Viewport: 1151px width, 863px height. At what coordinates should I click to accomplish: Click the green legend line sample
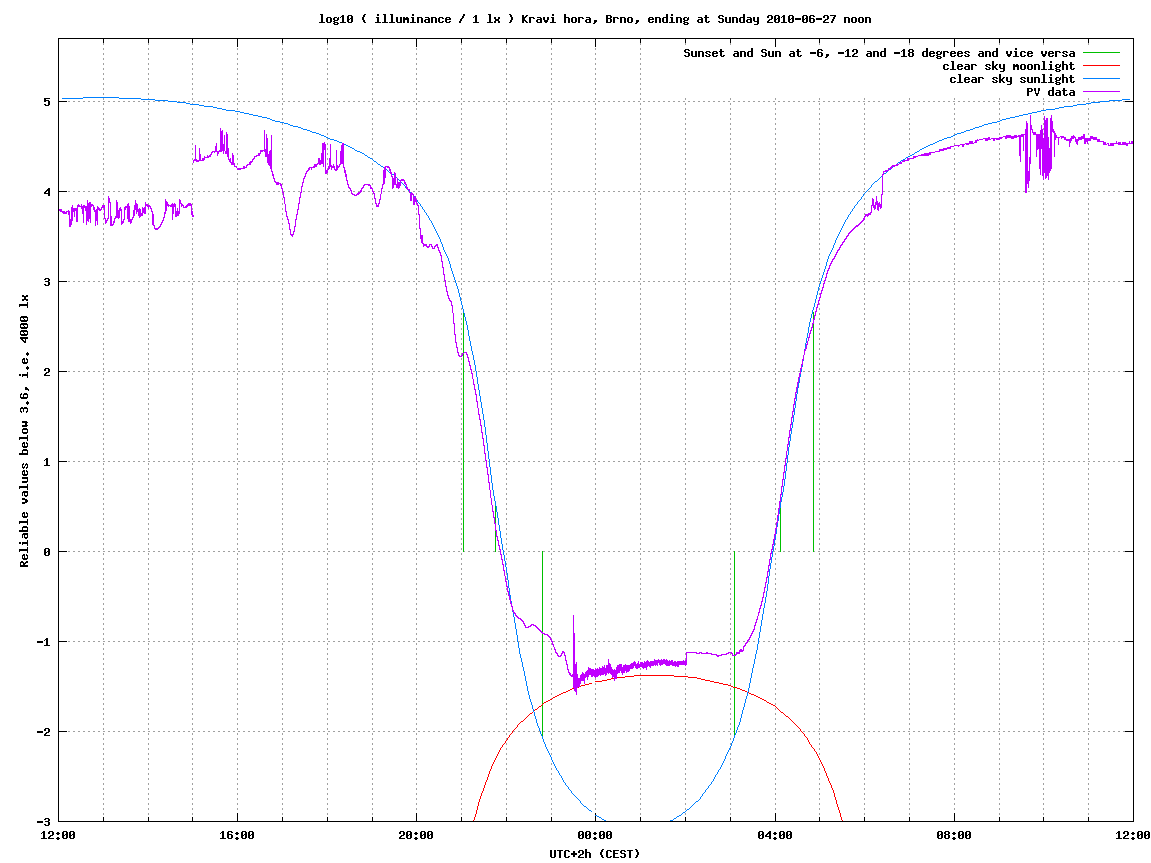coord(1101,53)
